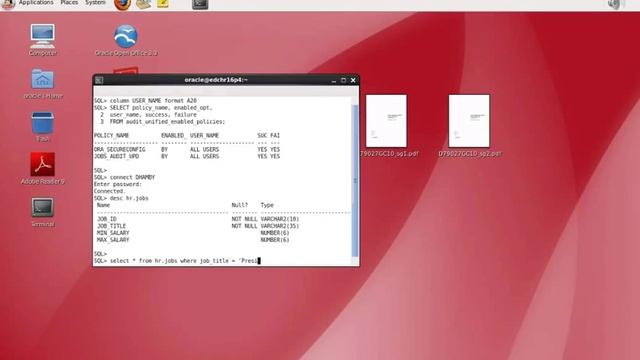The height and width of the screenshot is (360, 640).
Task: Click the 'Connected.' message text
Action: pyautogui.click(x=109, y=191)
